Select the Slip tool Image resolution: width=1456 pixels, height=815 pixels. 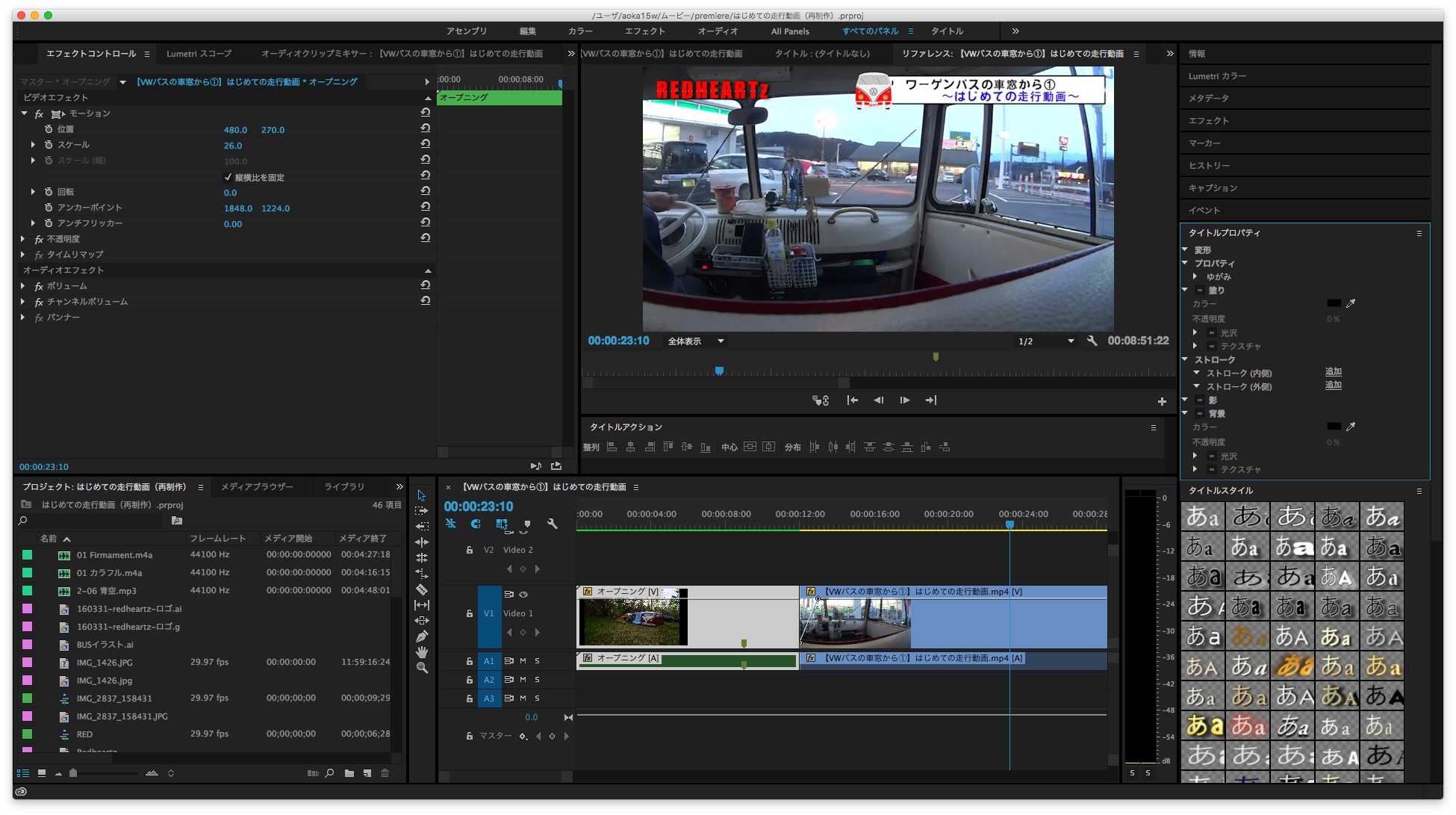(x=422, y=605)
